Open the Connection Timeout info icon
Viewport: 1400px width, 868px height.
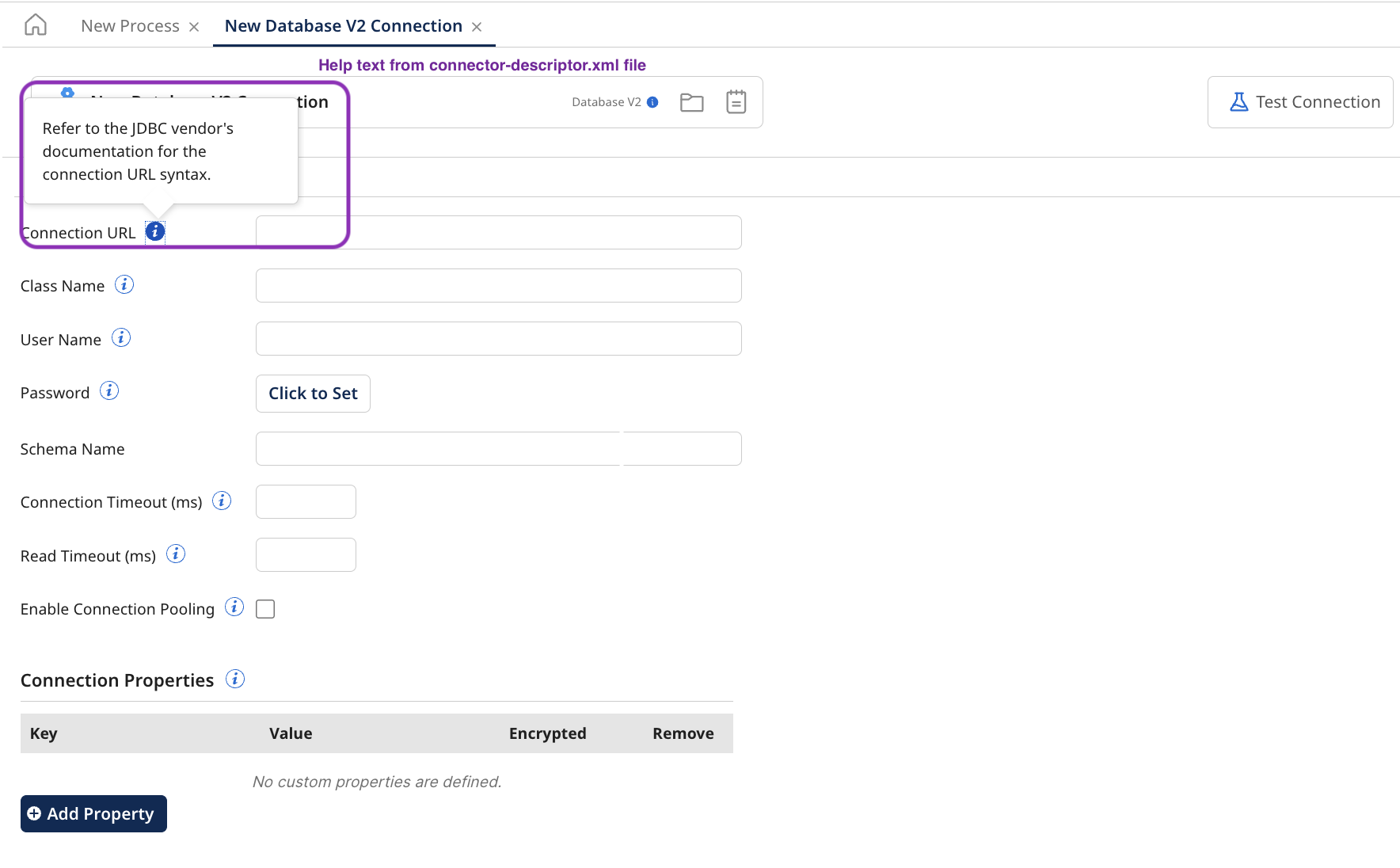pos(222,500)
